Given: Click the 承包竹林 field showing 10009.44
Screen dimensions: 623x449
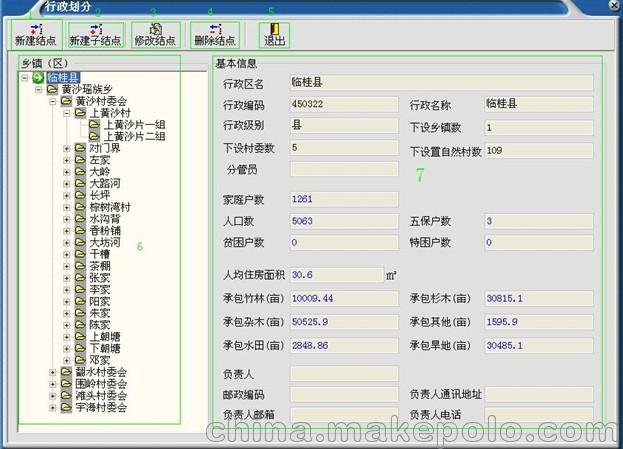Looking at the screenshot, I should (344, 298).
